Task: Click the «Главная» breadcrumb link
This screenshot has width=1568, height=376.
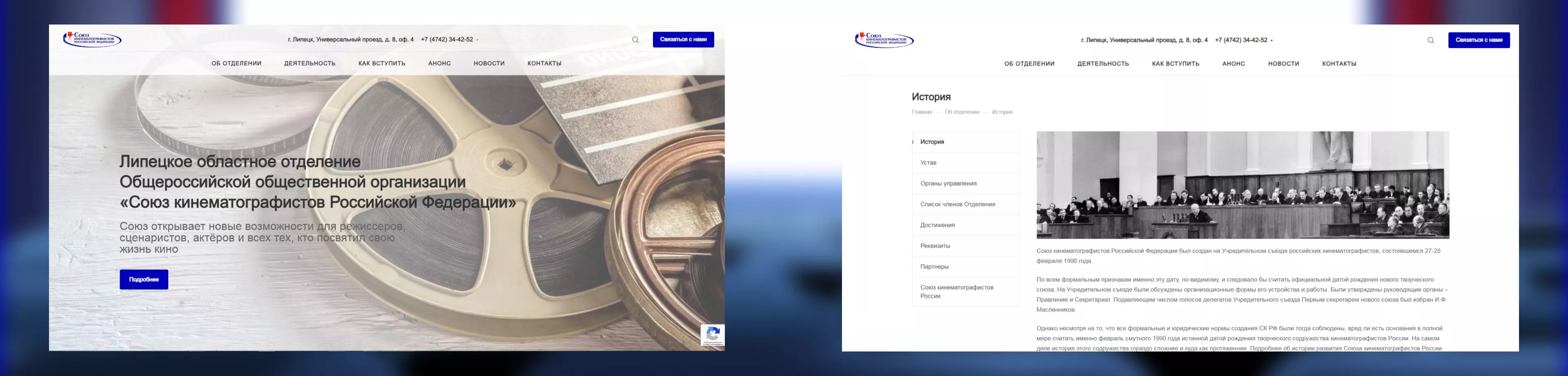Action: point(922,112)
